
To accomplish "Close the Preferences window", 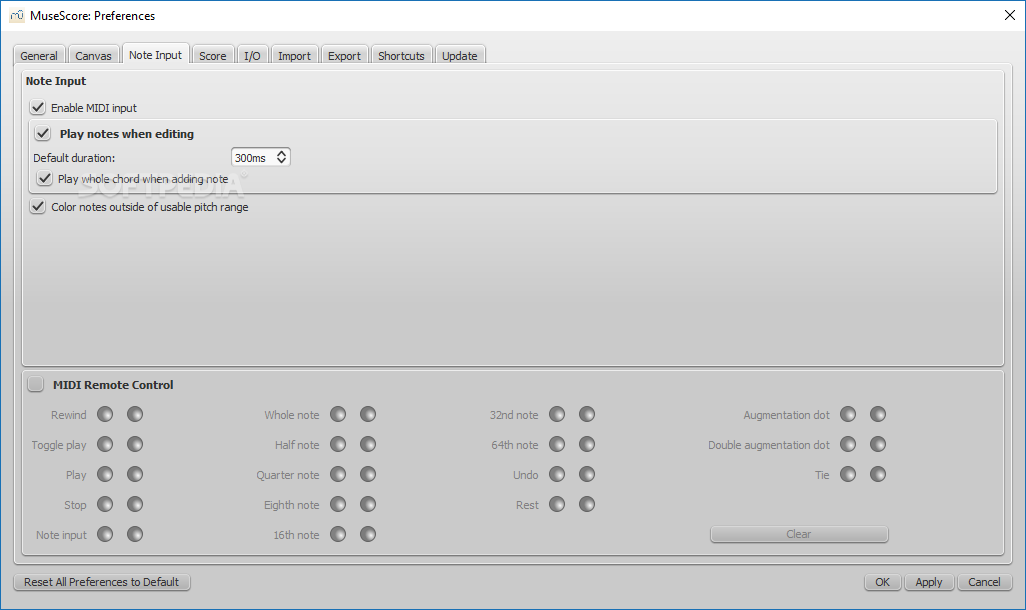I will 1010,15.
